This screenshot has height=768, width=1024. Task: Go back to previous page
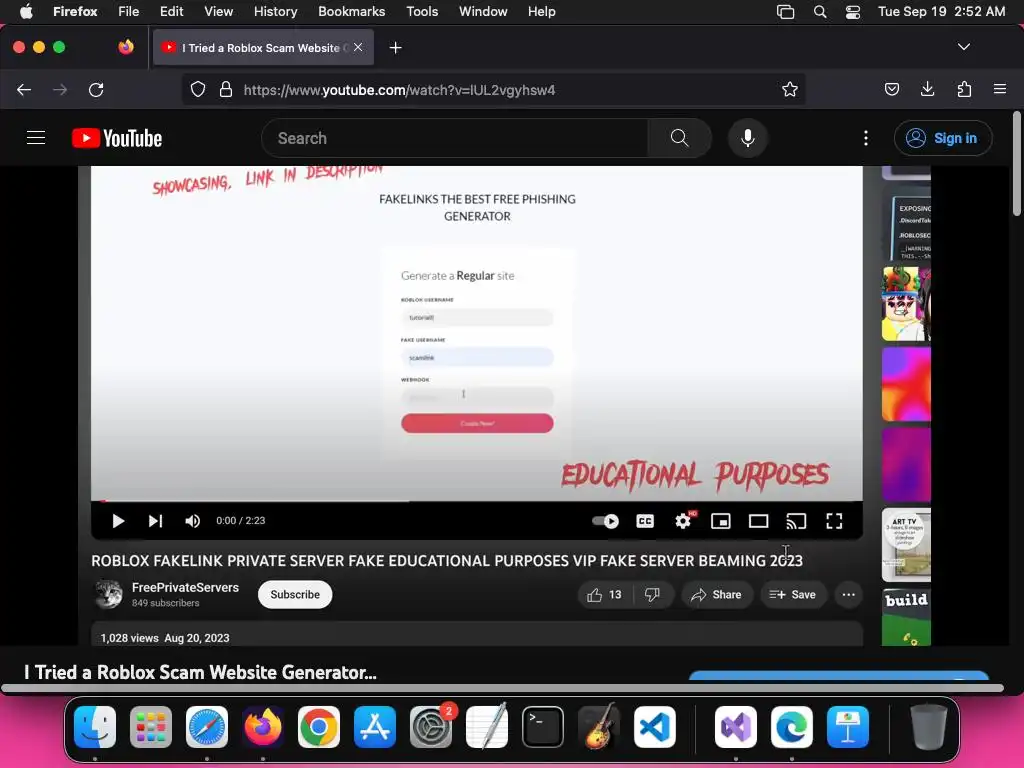tap(24, 90)
